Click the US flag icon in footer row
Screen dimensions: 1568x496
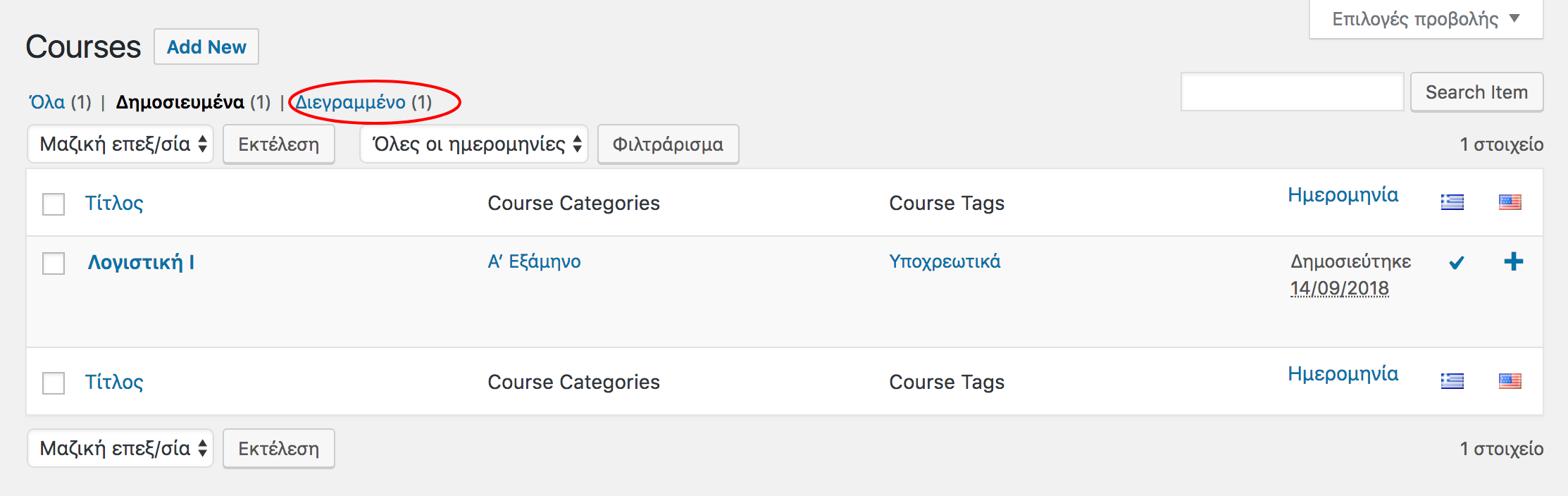click(x=1510, y=381)
